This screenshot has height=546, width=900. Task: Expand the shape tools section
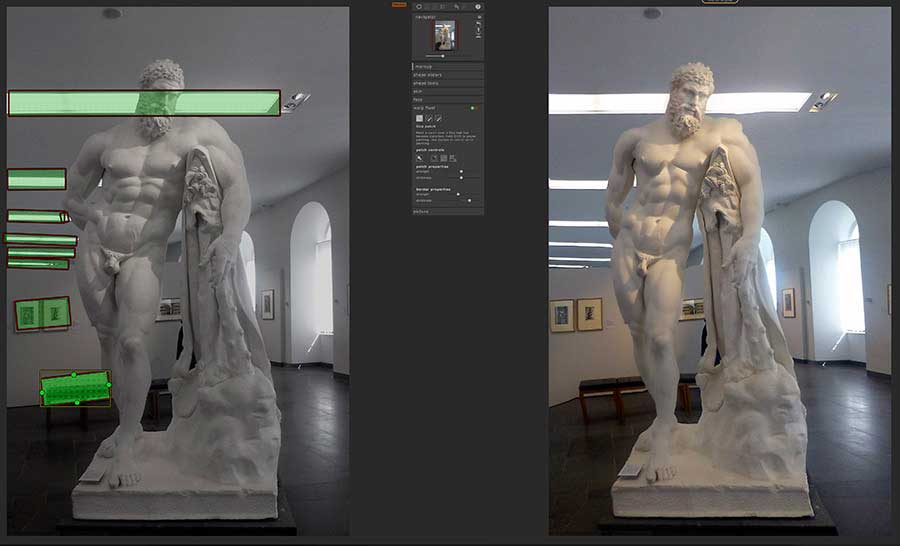(x=447, y=83)
